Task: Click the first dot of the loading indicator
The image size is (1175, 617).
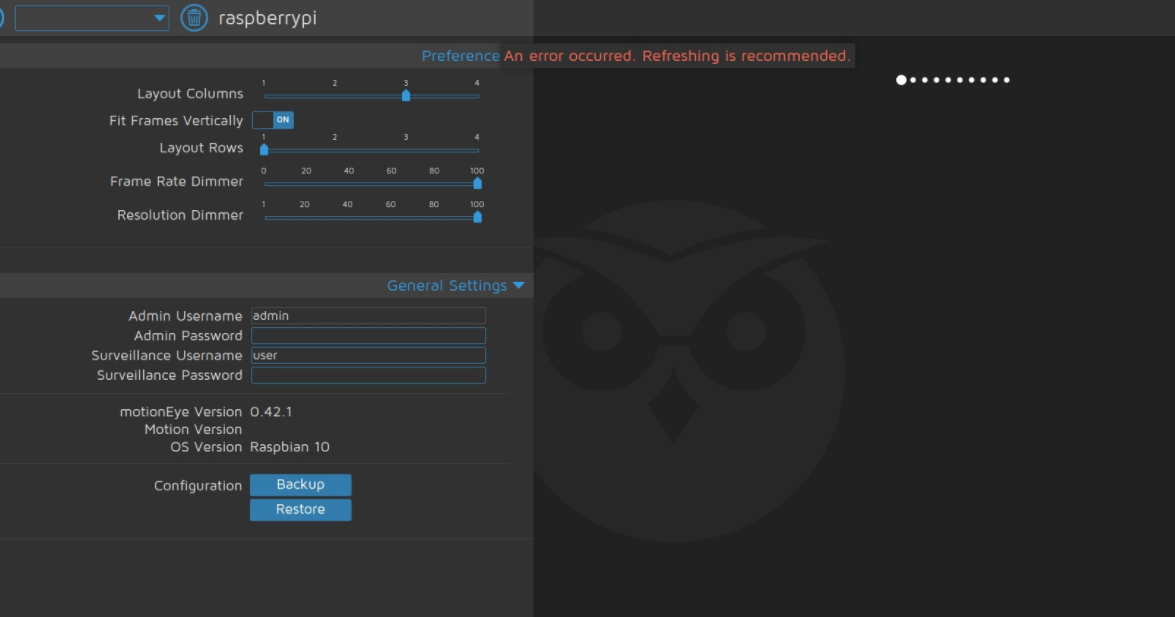Action: tap(899, 78)
